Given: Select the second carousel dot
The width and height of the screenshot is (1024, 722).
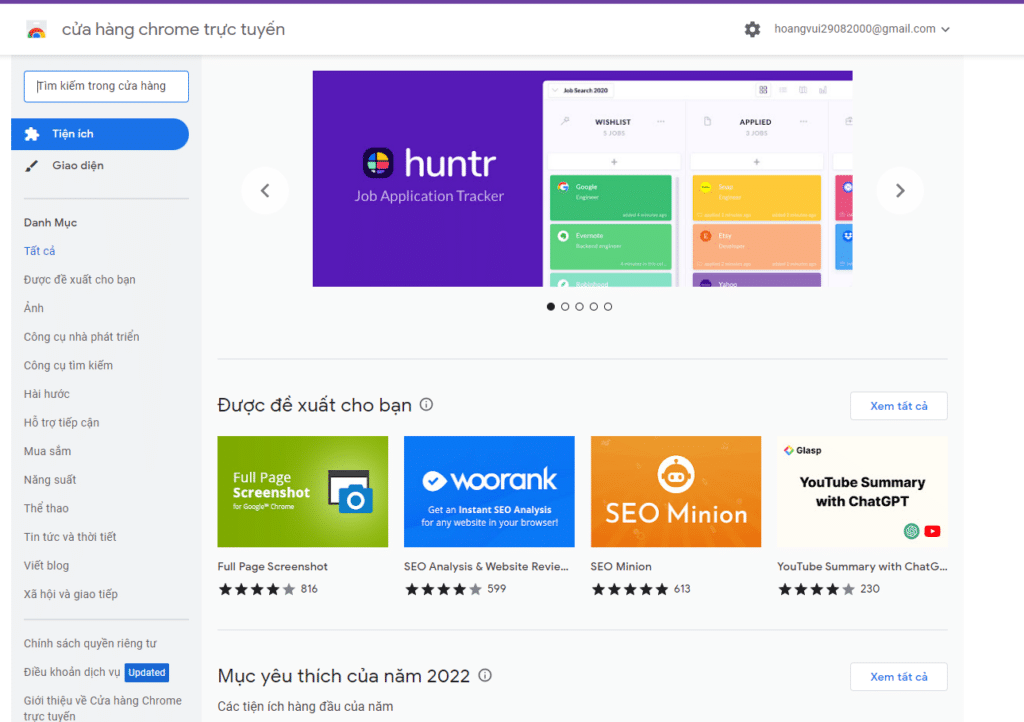Looking at the screenshot, I should [x=565, y=306].
